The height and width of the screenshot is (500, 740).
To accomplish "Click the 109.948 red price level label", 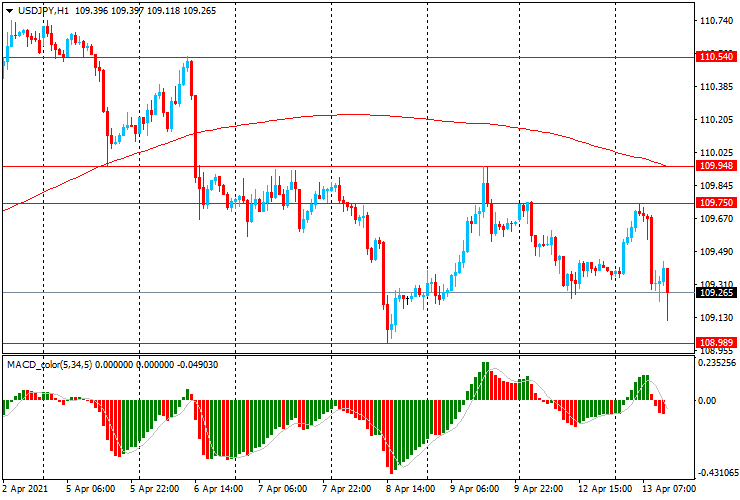I will (x=716, y=166).
